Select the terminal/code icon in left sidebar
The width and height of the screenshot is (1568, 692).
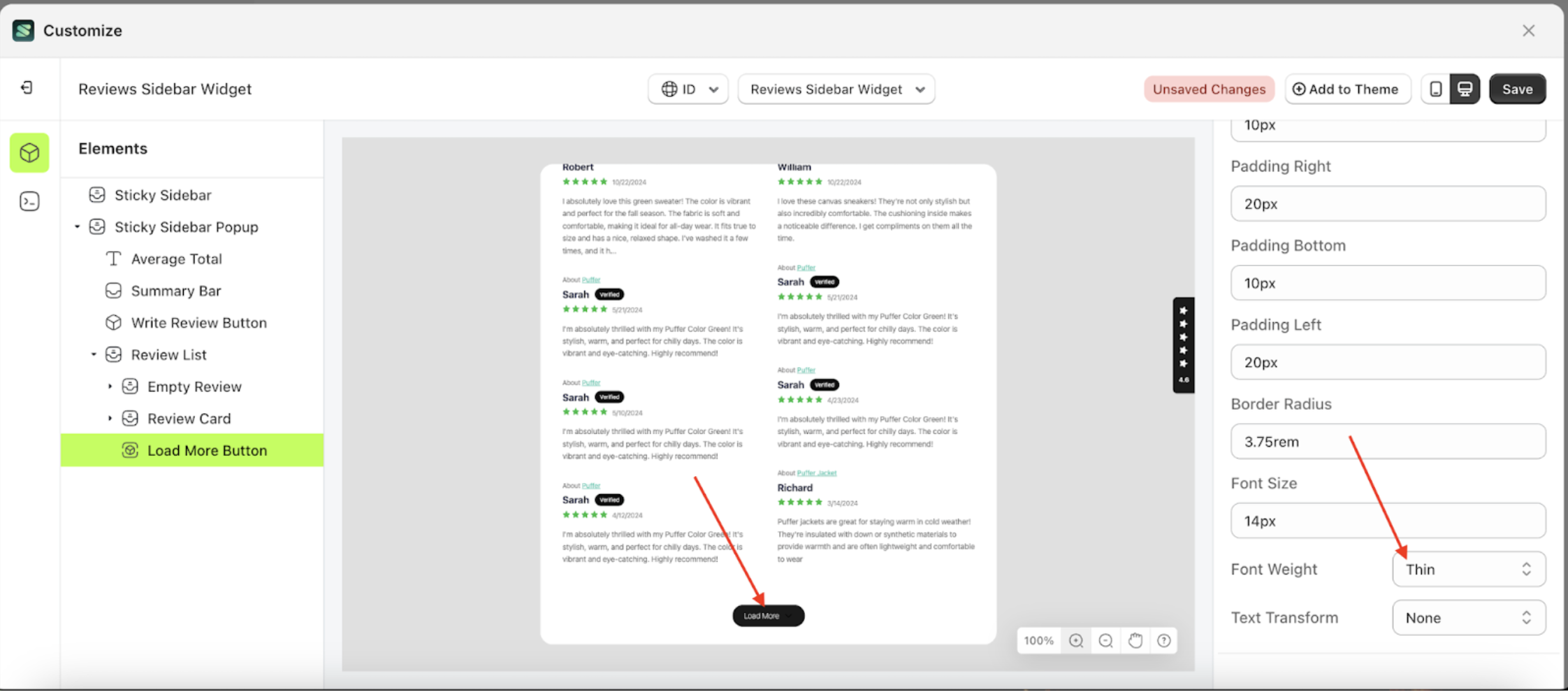point(29,201)
